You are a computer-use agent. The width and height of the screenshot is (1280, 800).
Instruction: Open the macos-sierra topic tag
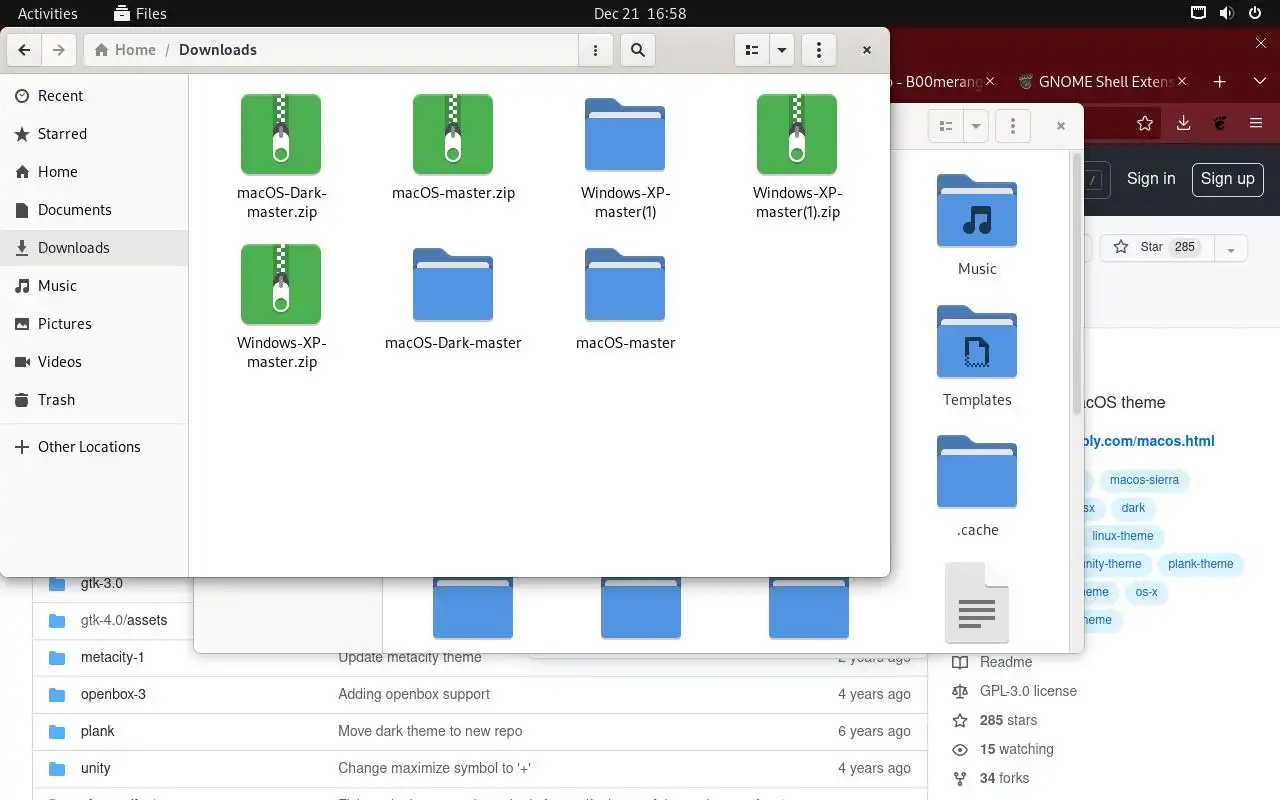[1144, 480]
